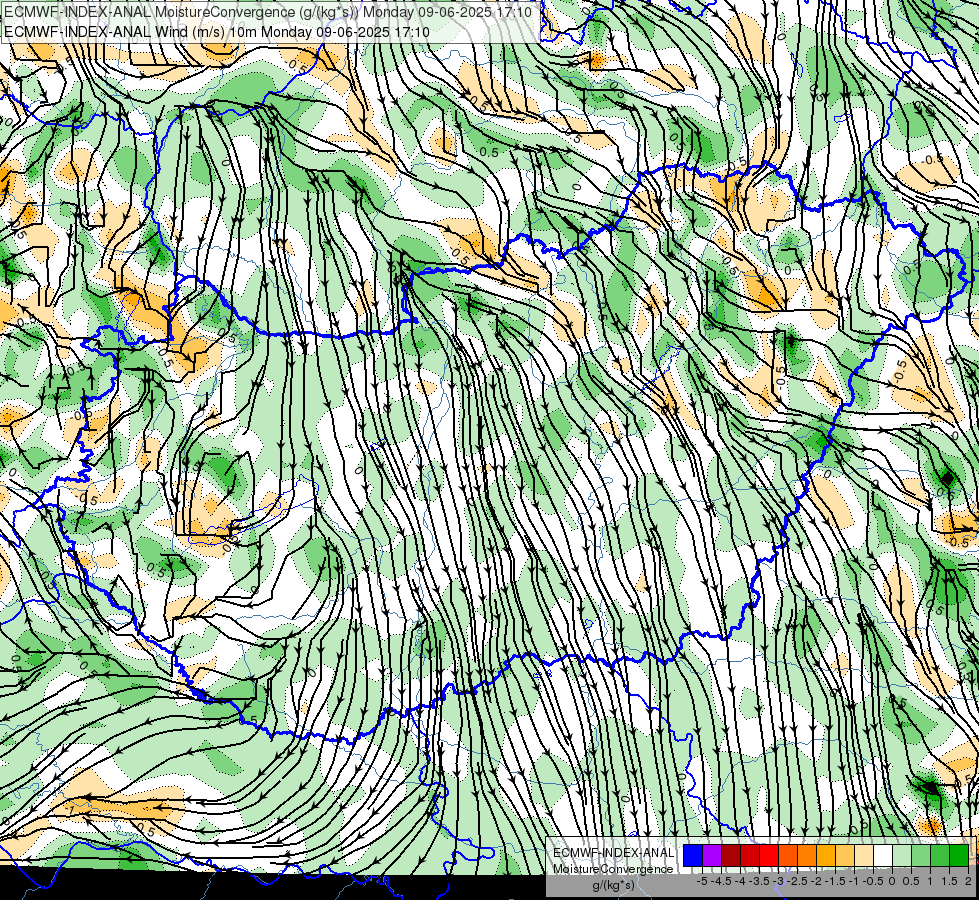
Task: Click the purple legend color swatch
Action: point(712,855)
